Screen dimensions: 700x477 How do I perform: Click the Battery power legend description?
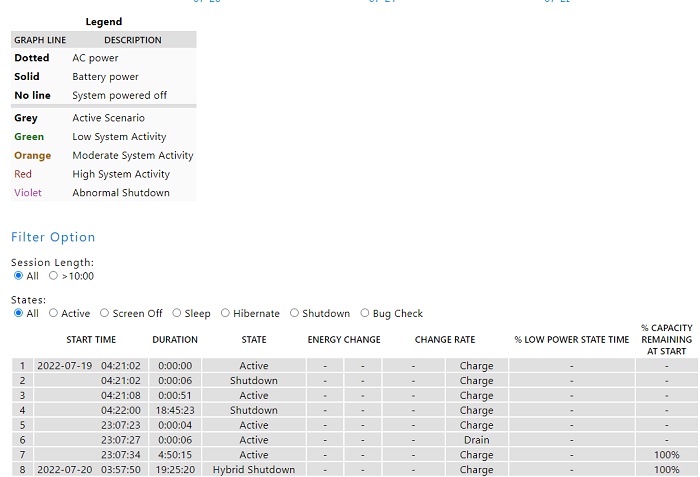pyautogui.click(x=105, y=77)
